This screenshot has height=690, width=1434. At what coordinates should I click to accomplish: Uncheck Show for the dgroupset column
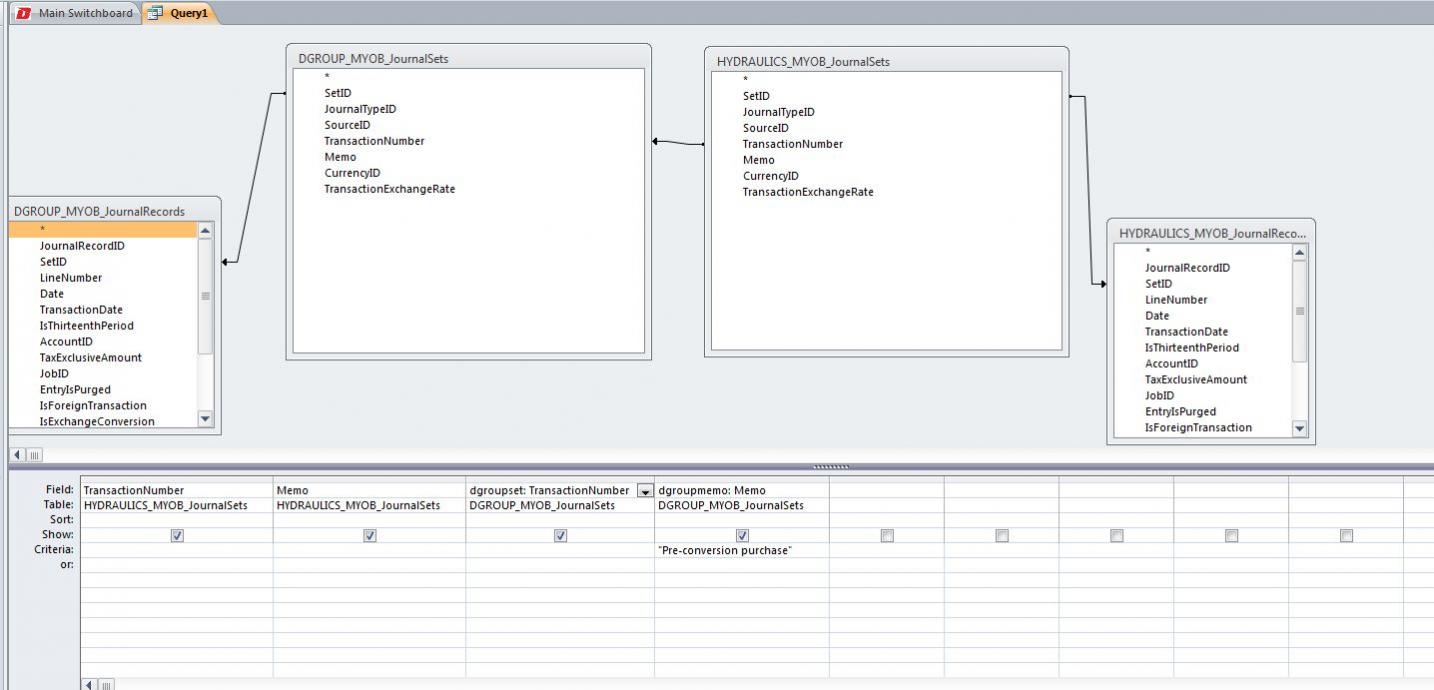click(x=560, y=536)
